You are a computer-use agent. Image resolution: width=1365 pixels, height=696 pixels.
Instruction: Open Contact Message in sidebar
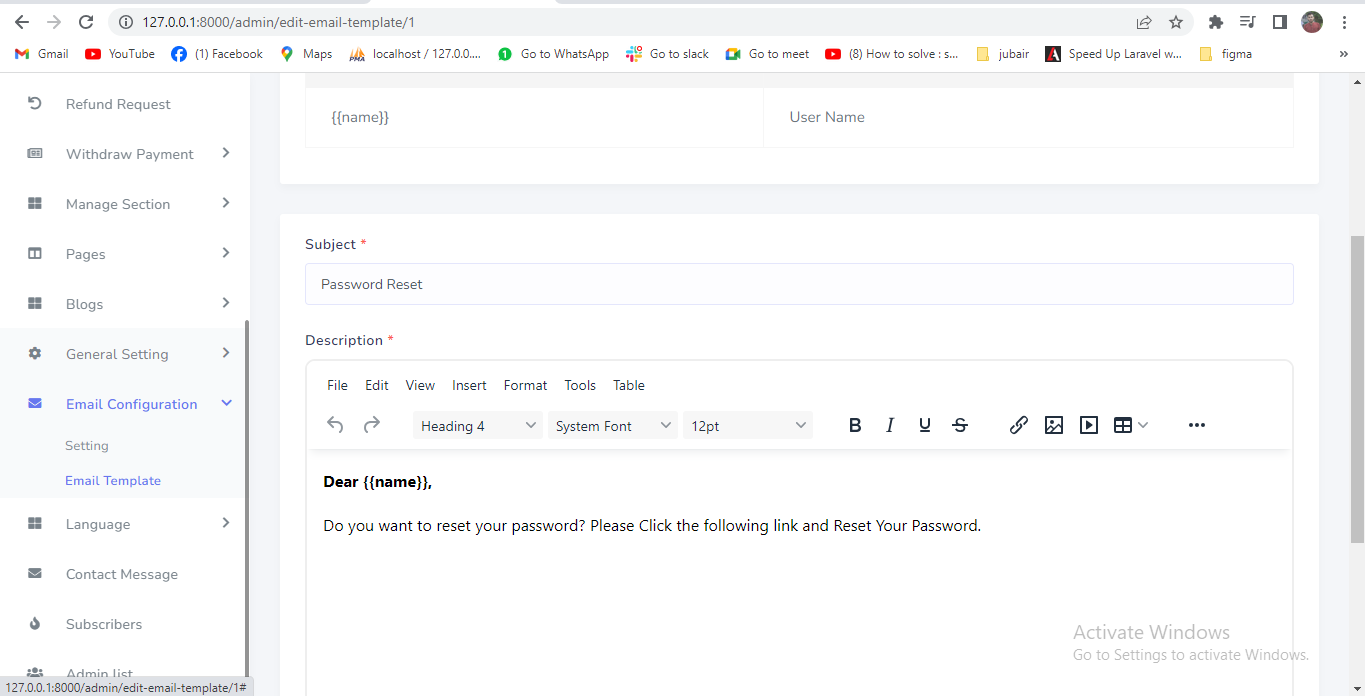click(x=121, y=574)
